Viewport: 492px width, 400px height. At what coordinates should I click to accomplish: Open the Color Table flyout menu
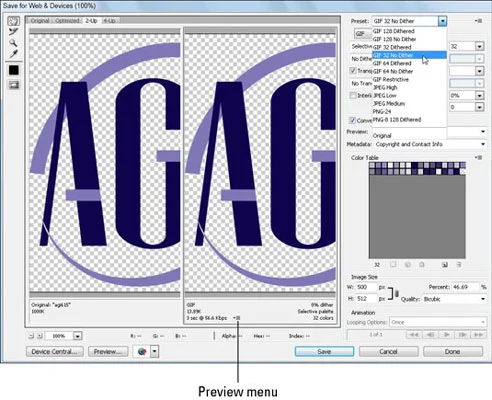click(x=479, y=157)
